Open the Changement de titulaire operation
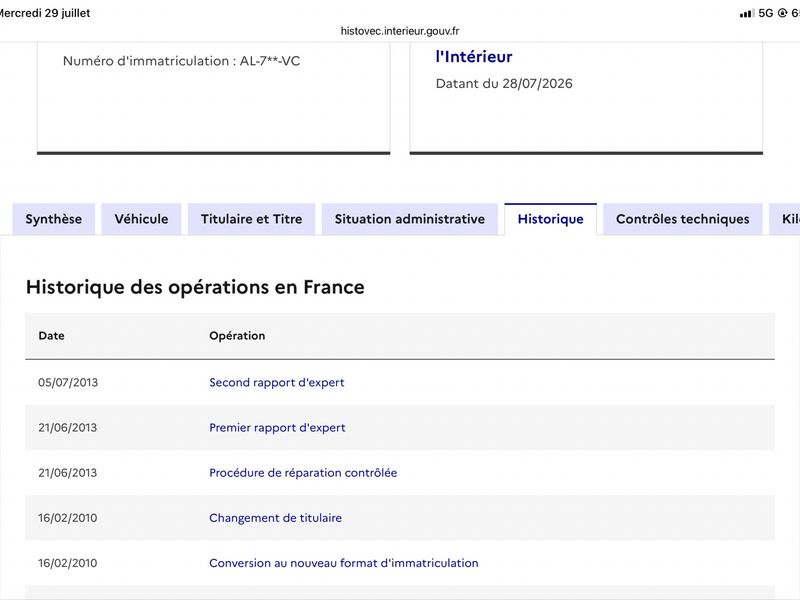The width and height of the screenshot is (800, 600). [276, 518]
